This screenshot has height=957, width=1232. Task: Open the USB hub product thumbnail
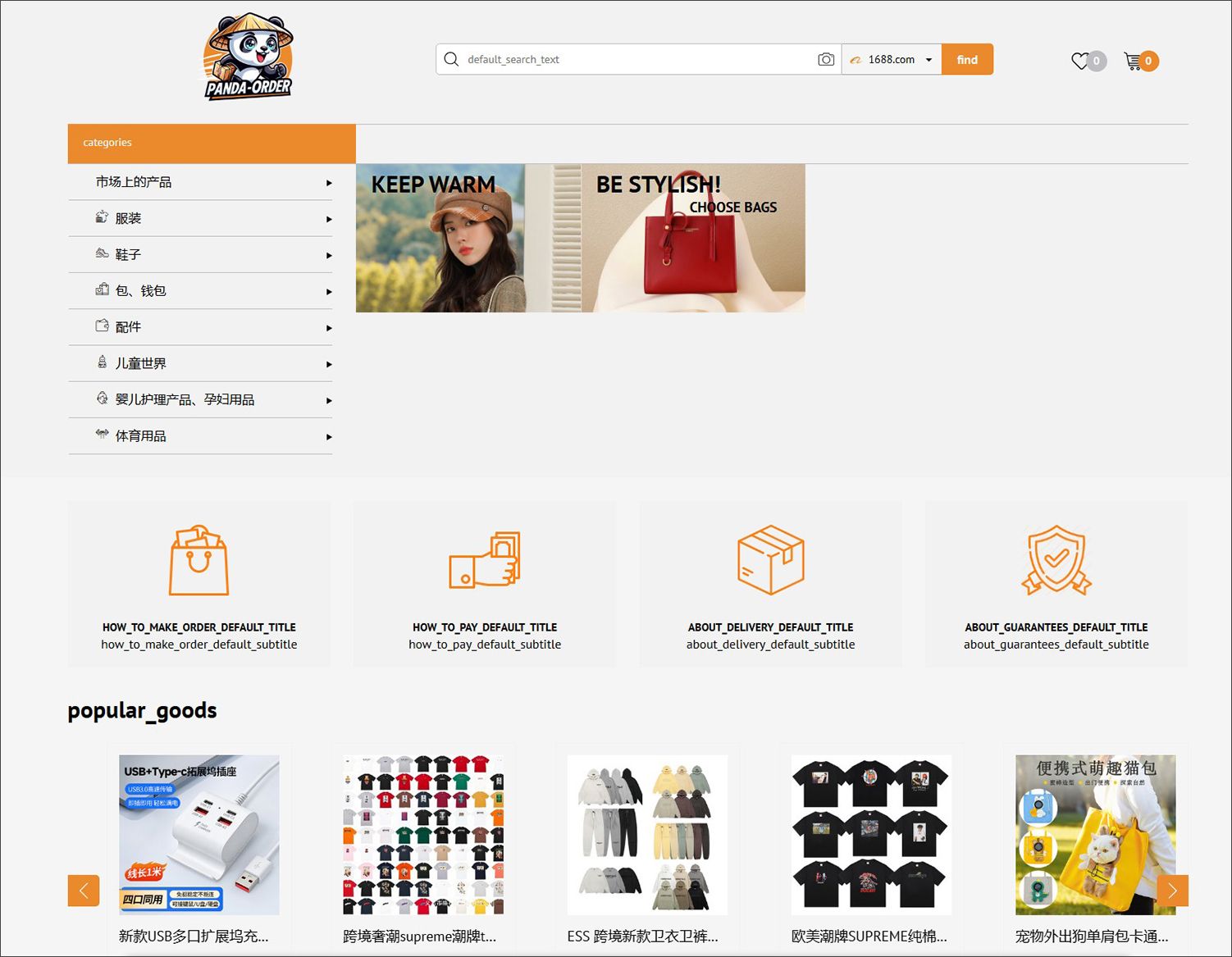pos(199,835)
